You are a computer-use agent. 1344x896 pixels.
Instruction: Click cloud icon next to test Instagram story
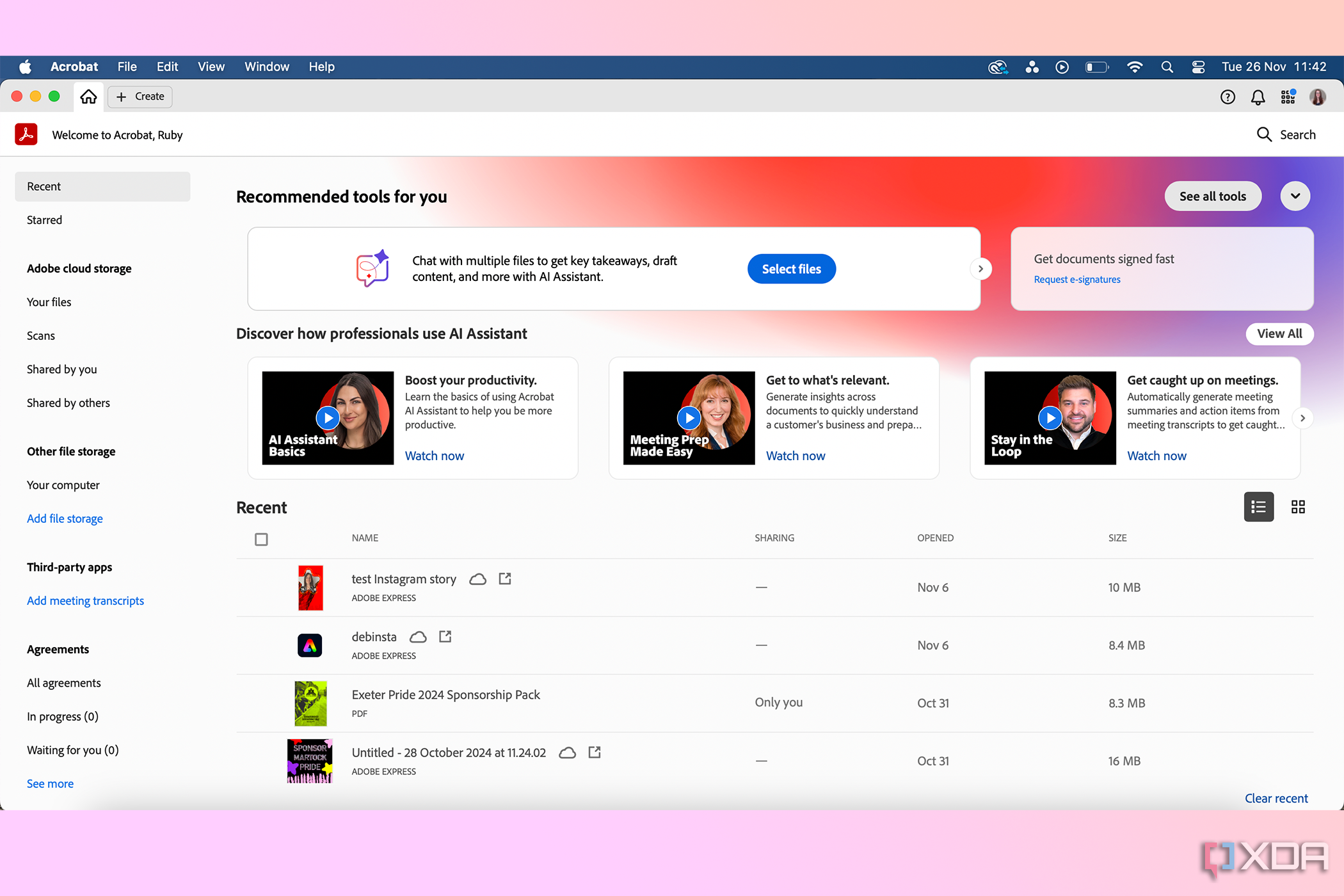(x=477, y=579)
